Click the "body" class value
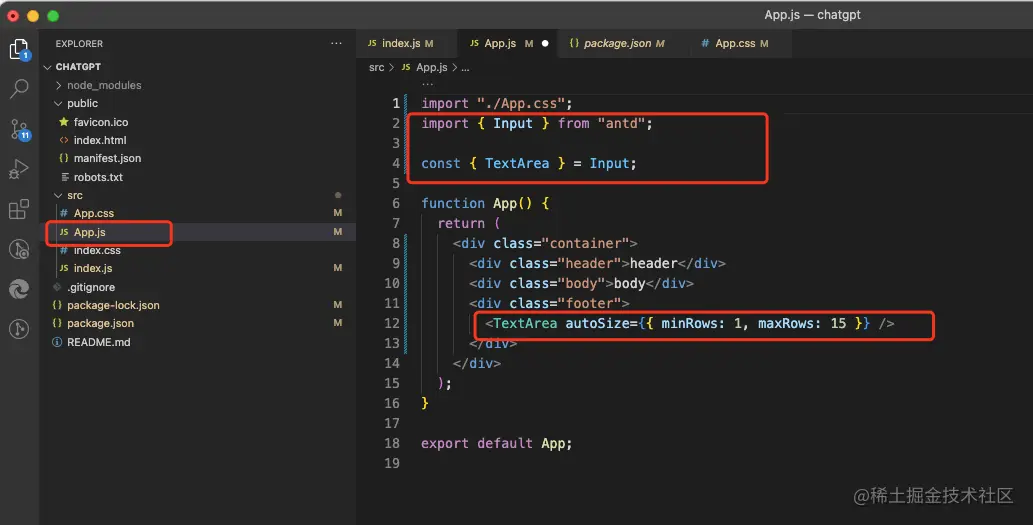1033x525 pixels. [x=581, y=283]
